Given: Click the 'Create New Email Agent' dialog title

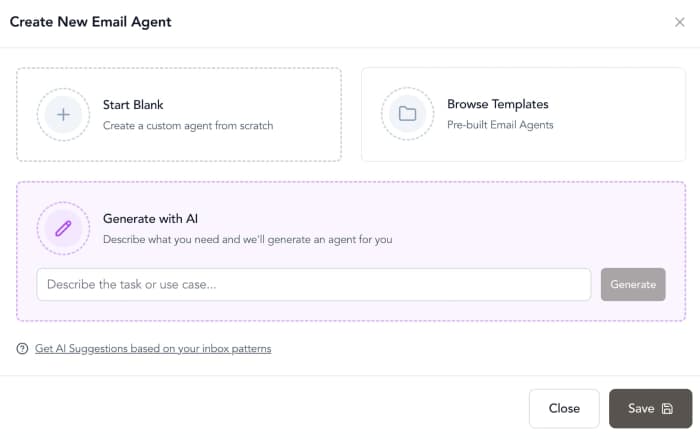Looking at the screenshot, I should (x=91, y=22).
